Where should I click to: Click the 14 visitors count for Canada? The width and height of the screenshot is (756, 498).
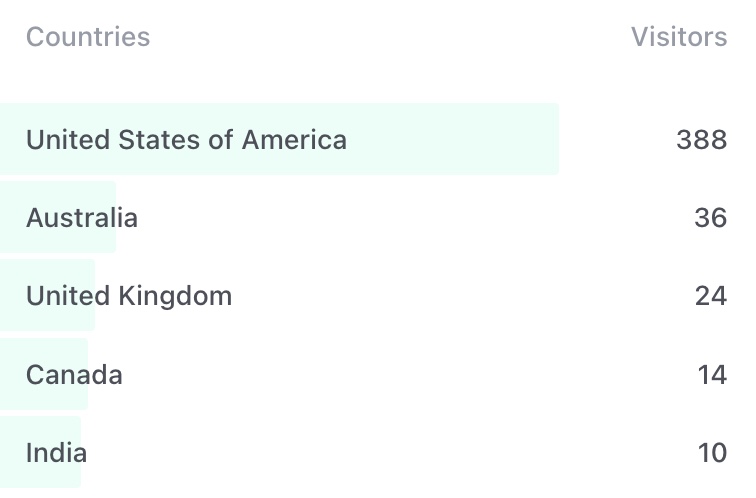[x=712, y=375]
